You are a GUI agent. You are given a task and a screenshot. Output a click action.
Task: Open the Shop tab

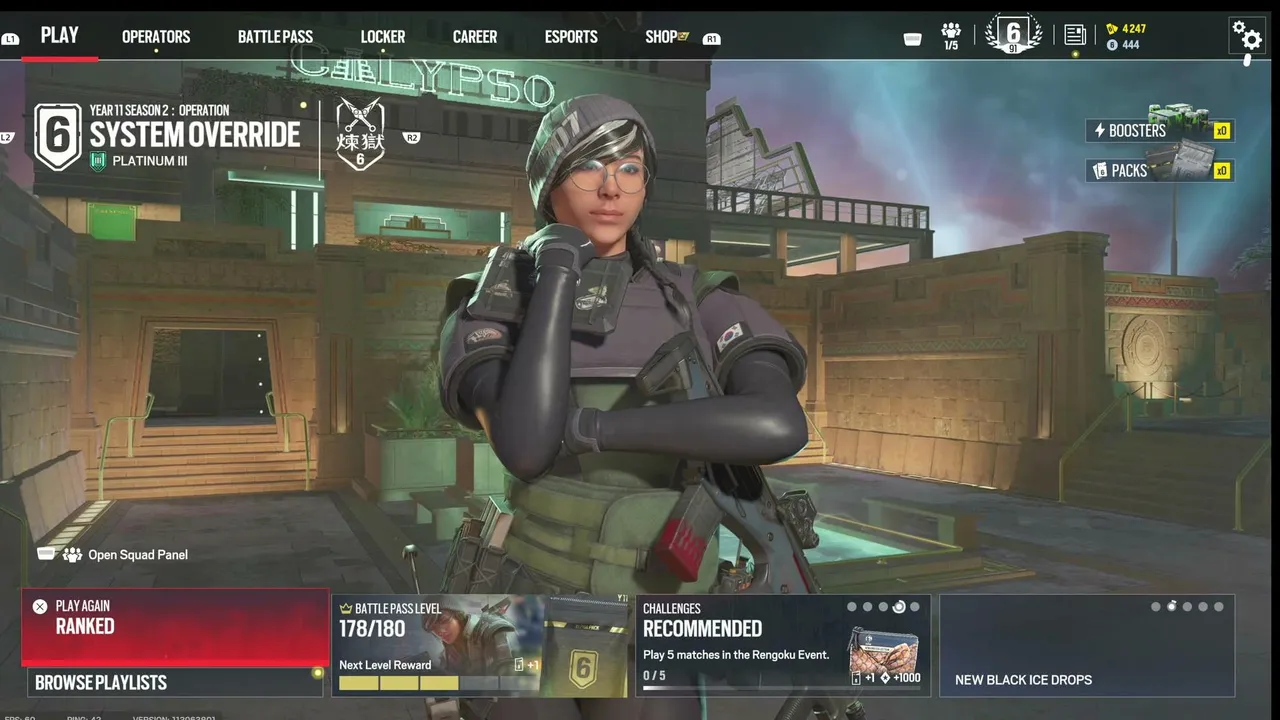point(661,37)
